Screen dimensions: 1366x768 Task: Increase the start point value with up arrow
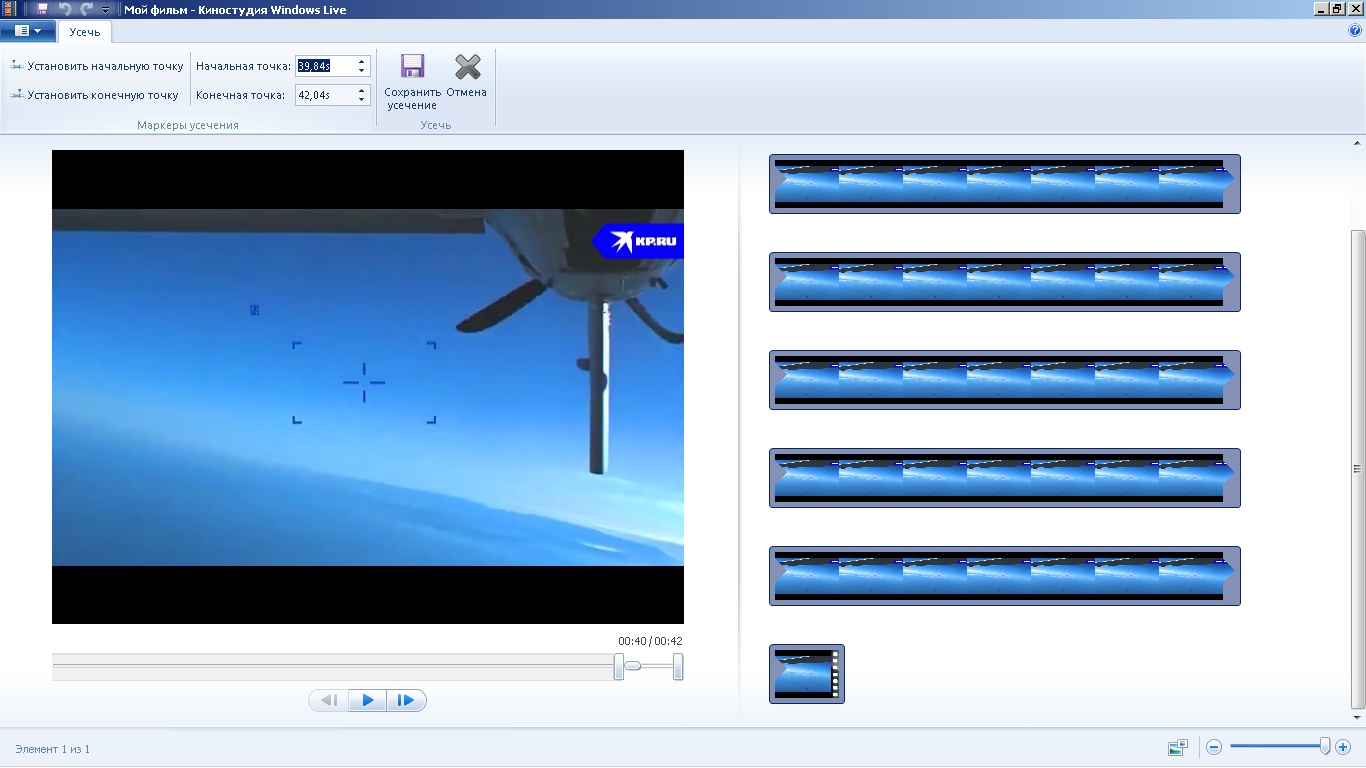pyautogui.click(x=362, y=62)
